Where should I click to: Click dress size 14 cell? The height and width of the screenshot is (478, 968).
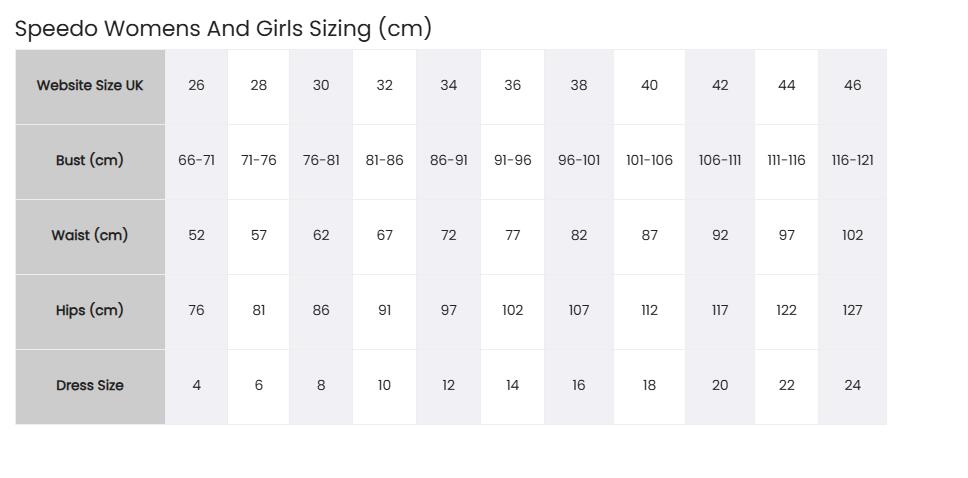(512, 387)
